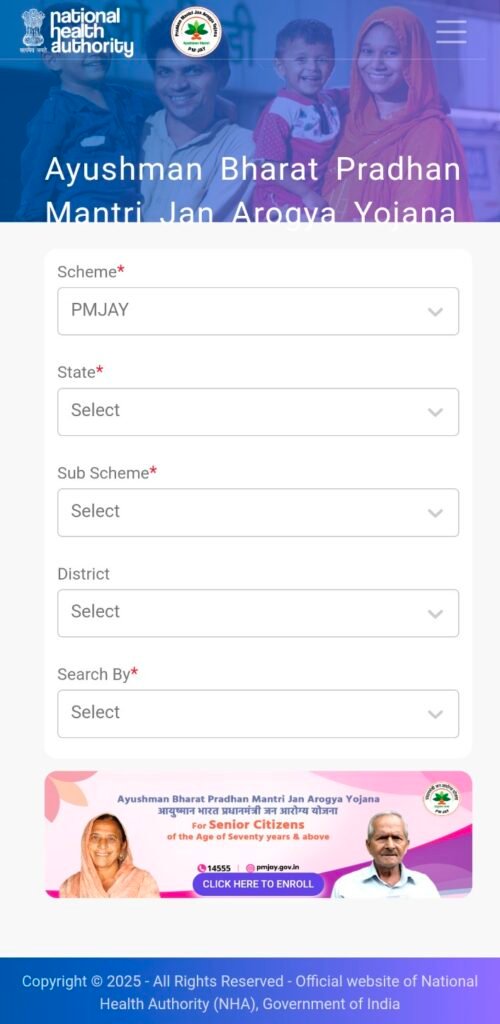Click the Ayushman Bharat page heading text
This screenshot has height=1024, width=500.
pyautogui.click(x=253, y=191)
